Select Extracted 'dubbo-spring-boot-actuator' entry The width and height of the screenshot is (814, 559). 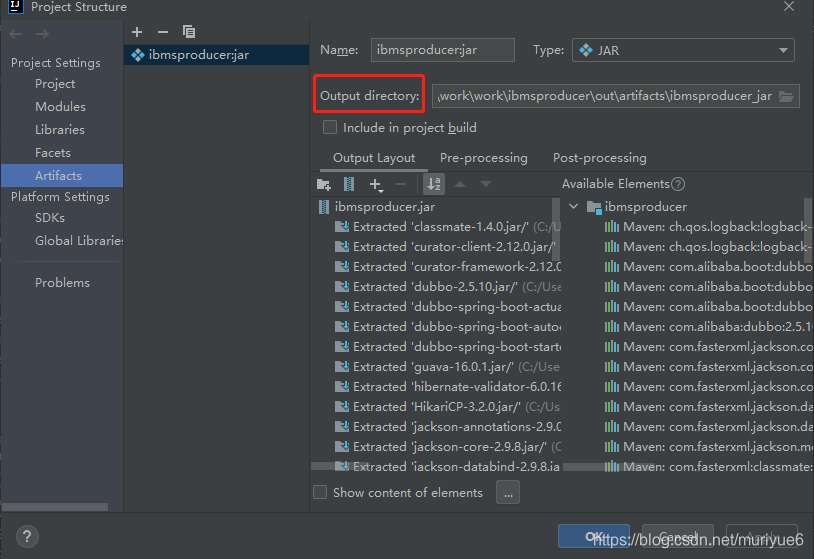tap(447, 307)
